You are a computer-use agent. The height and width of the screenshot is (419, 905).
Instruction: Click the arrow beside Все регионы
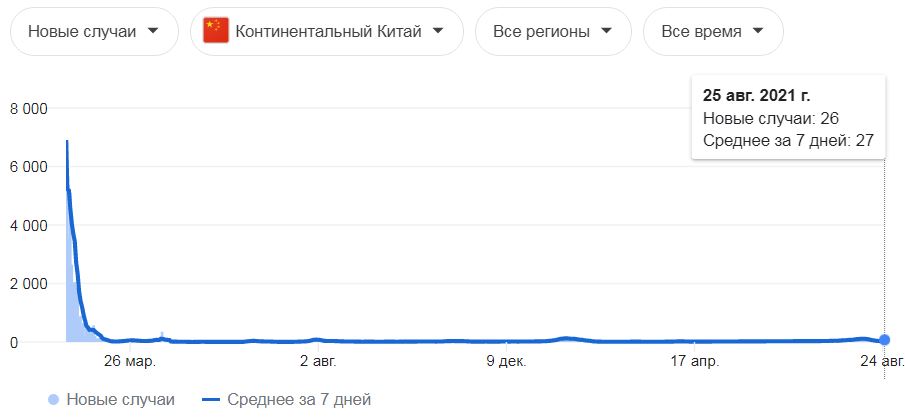coord(606,31)
